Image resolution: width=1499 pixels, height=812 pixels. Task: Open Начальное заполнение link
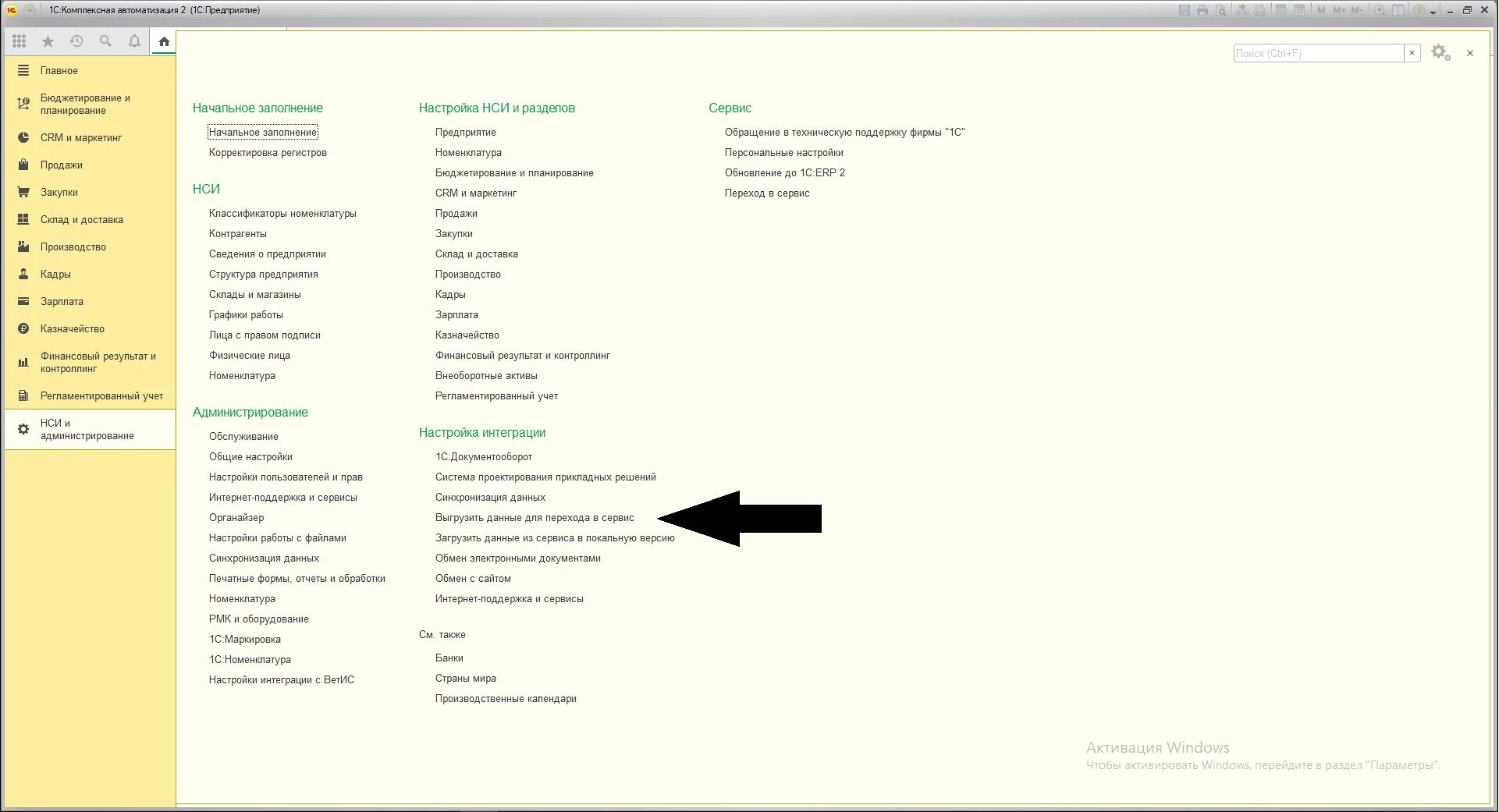pyautogui.click(x=263, y=132)
